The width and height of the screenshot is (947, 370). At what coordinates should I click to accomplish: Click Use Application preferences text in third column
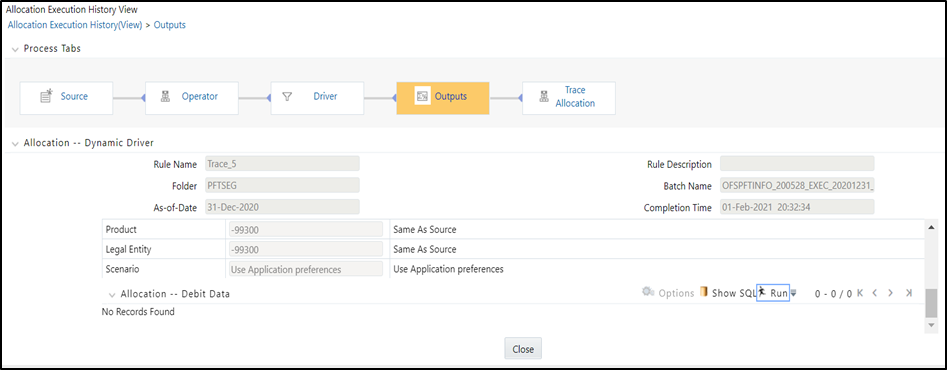click(448, 269)
